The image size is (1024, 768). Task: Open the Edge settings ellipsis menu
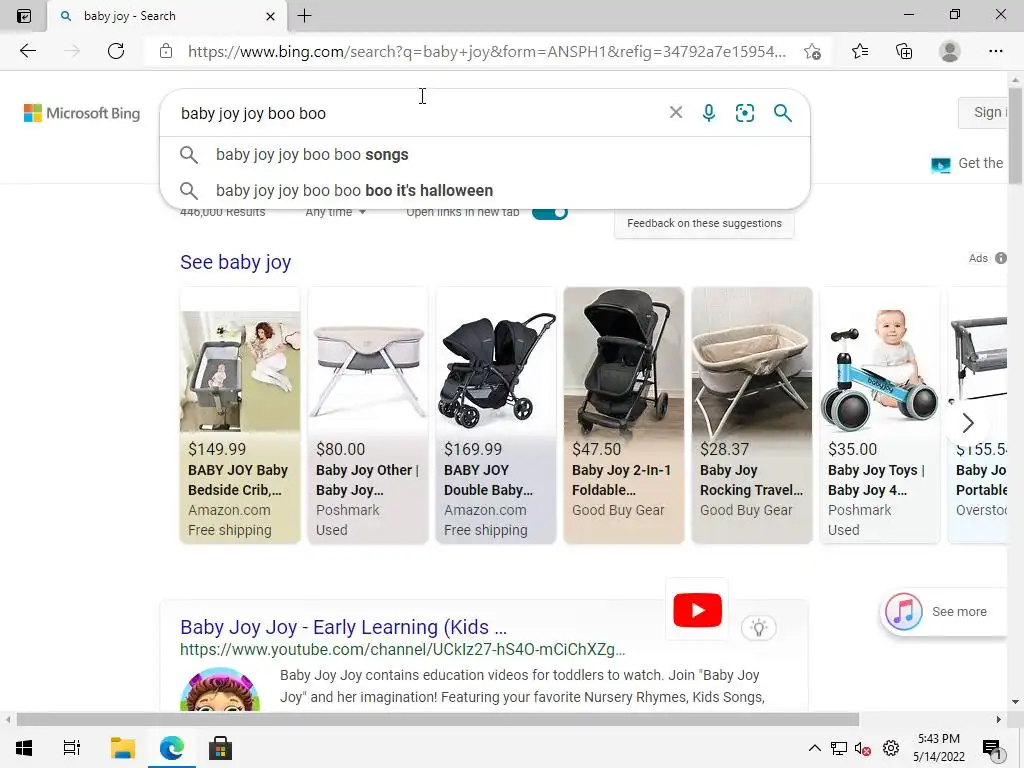coord(995,51)
